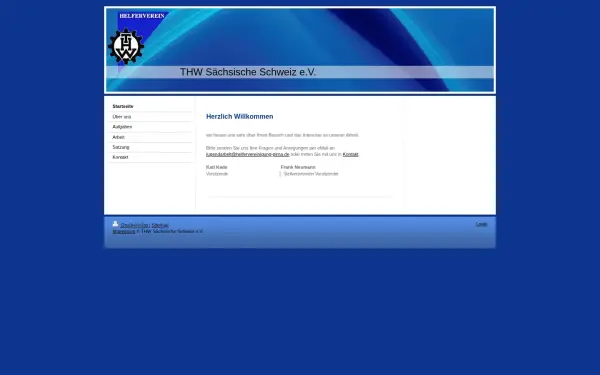Click the Login link
Screen dimensions: 600x375
[481, 224]
